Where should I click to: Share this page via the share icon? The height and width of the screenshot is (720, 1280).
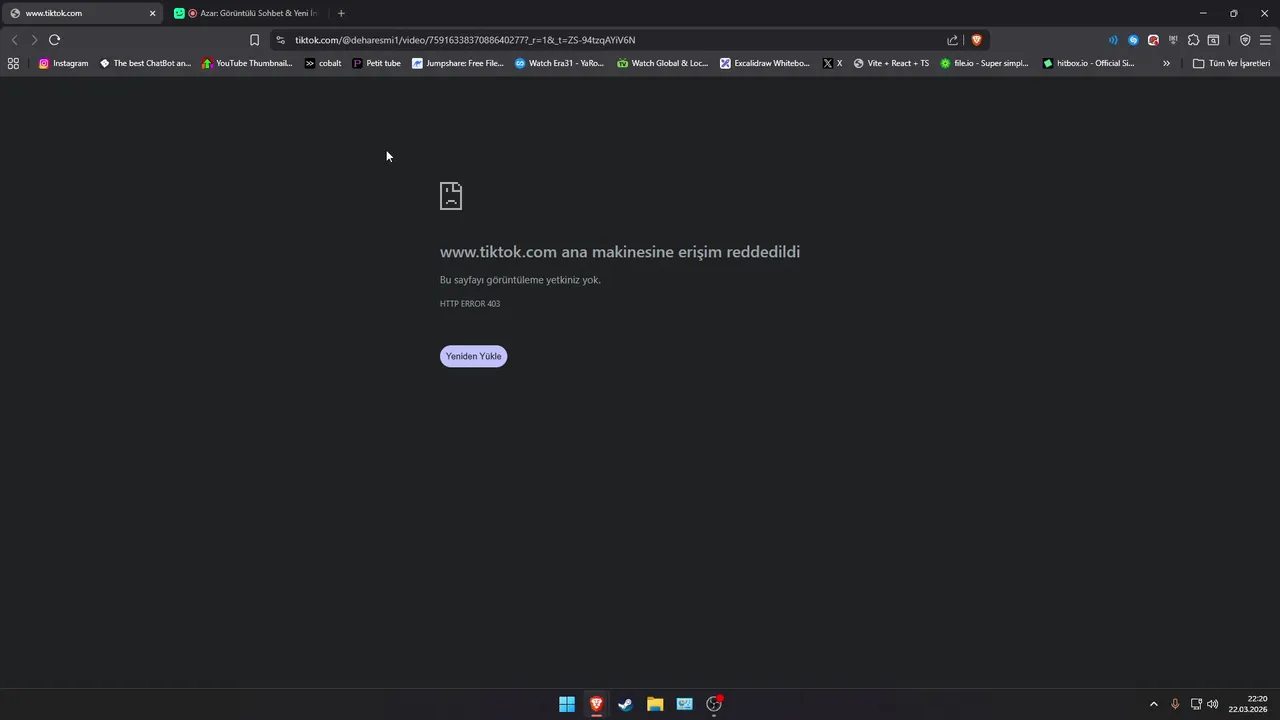(953, 40)
